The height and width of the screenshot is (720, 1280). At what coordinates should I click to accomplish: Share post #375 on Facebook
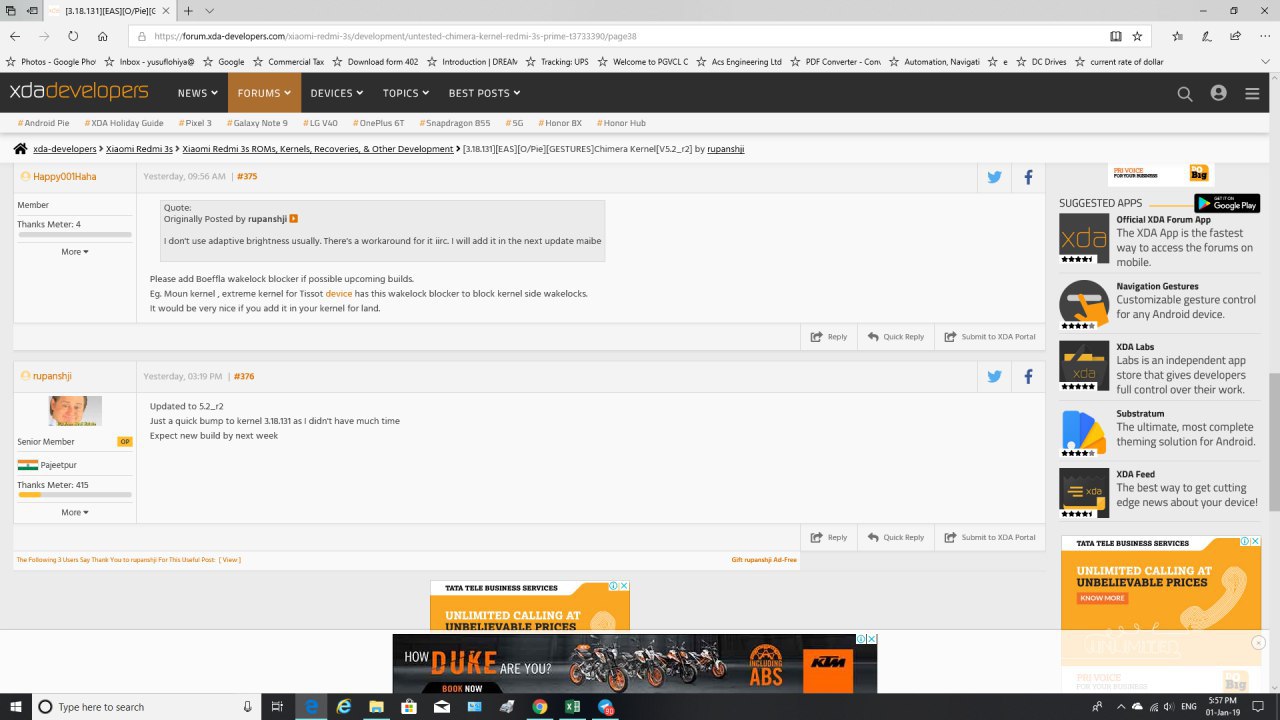tap(1028, 177)
